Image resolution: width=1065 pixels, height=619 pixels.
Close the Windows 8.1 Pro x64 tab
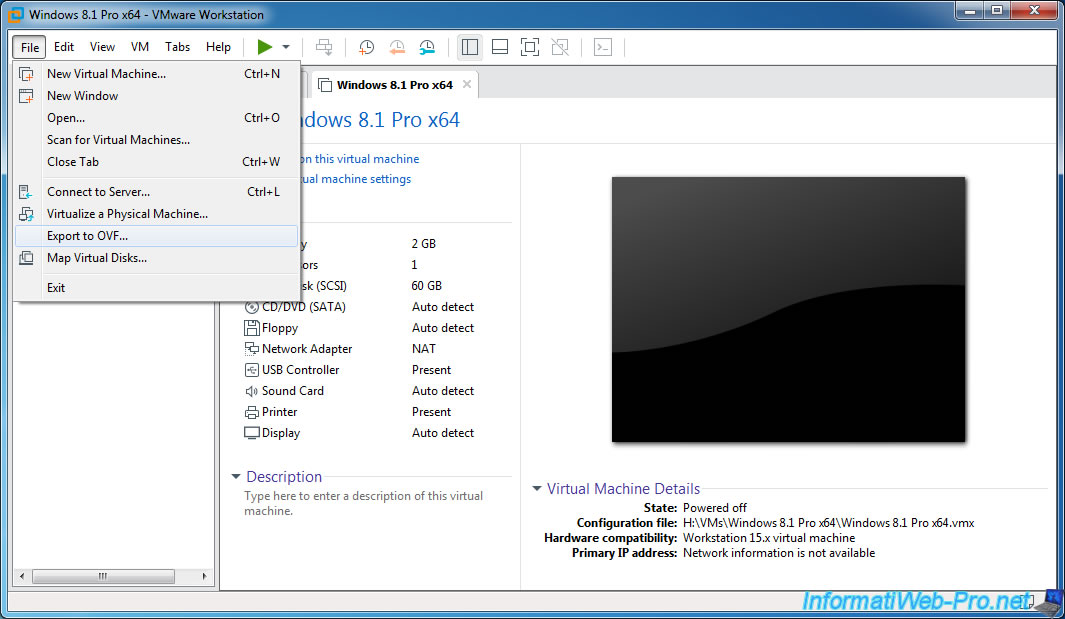click(467, 84)
